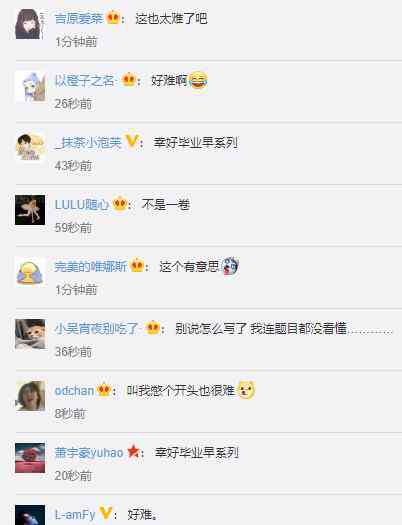The width and height of the screenshot is (402, 525).
Task: Open the dark dancer avatar of LULU随心
Action: (30, 210)
